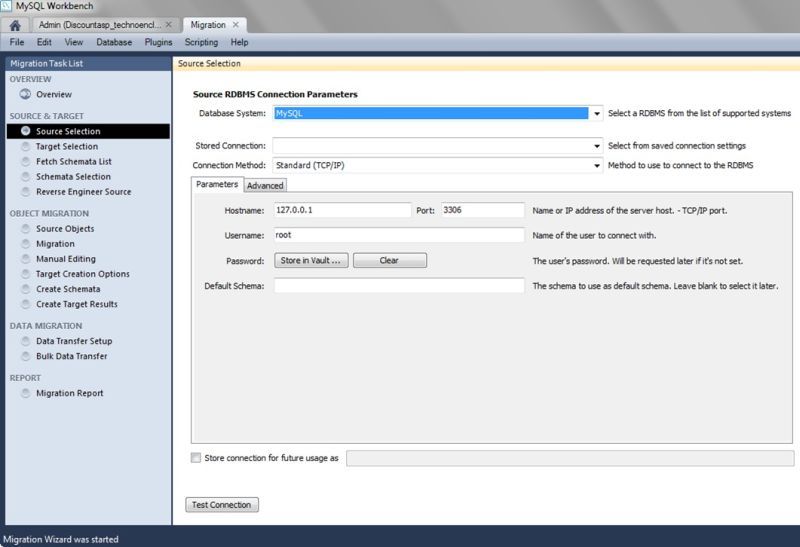Screen dimensions: 800x547
Task: Click the Schemata Selection step icon
Action: [25, 177]
